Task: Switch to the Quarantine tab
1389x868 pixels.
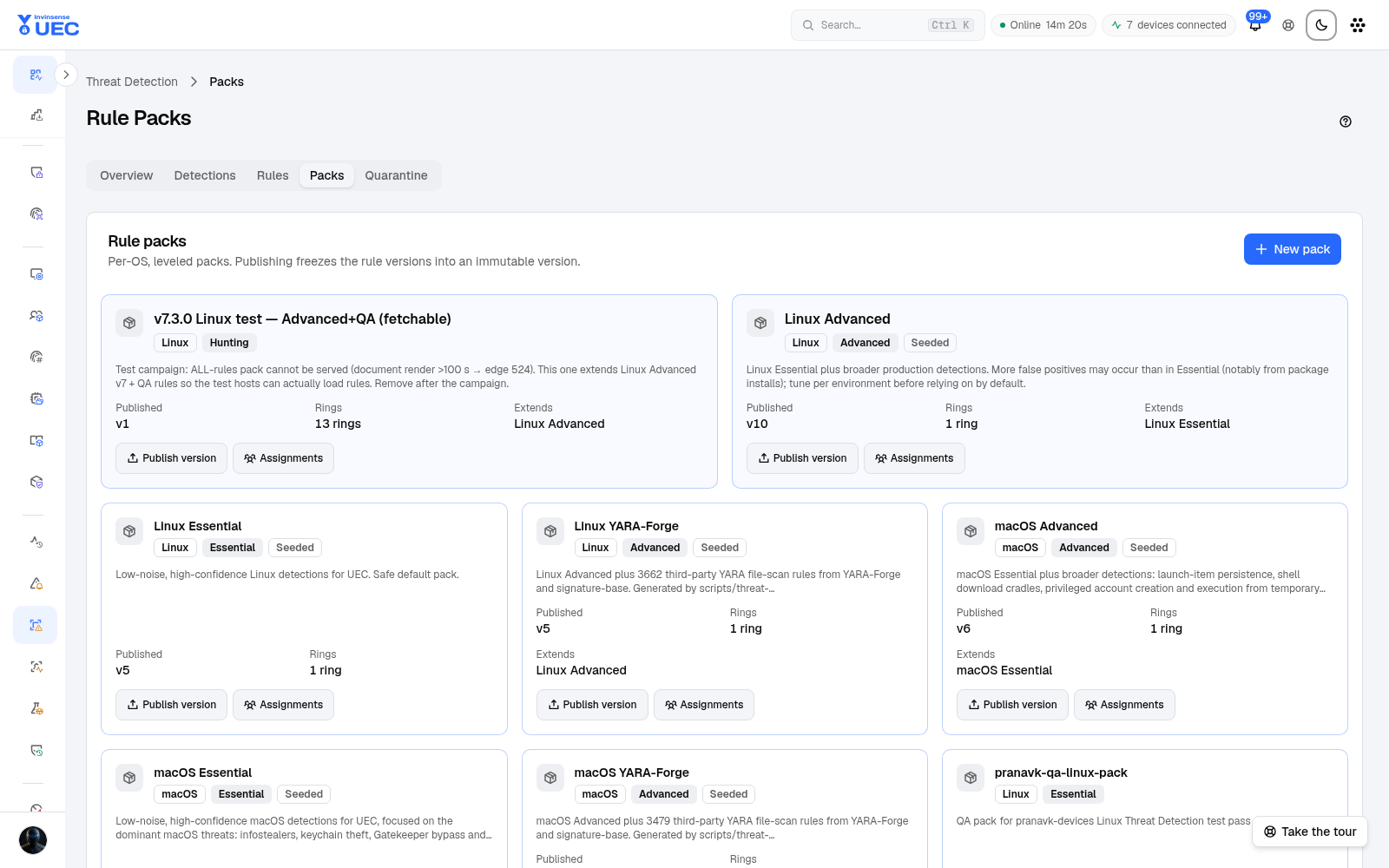Action: click(x=396, y=175)
